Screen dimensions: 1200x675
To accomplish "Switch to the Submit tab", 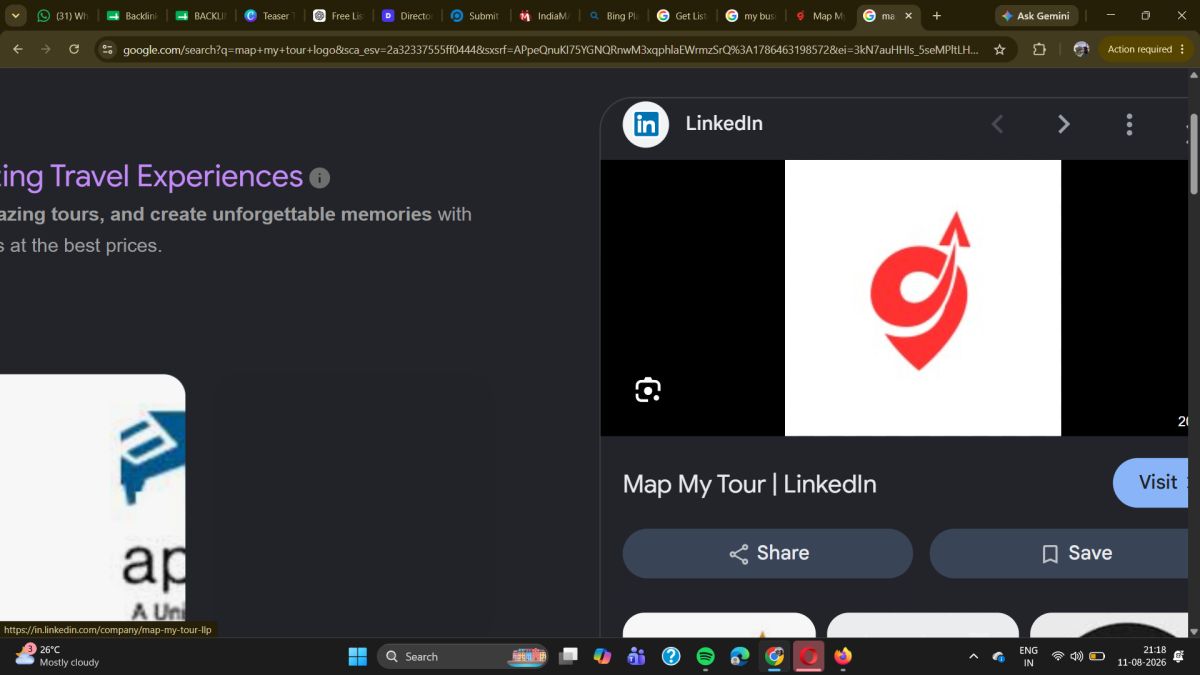I will pyautogui.click(x=474, y=16).
